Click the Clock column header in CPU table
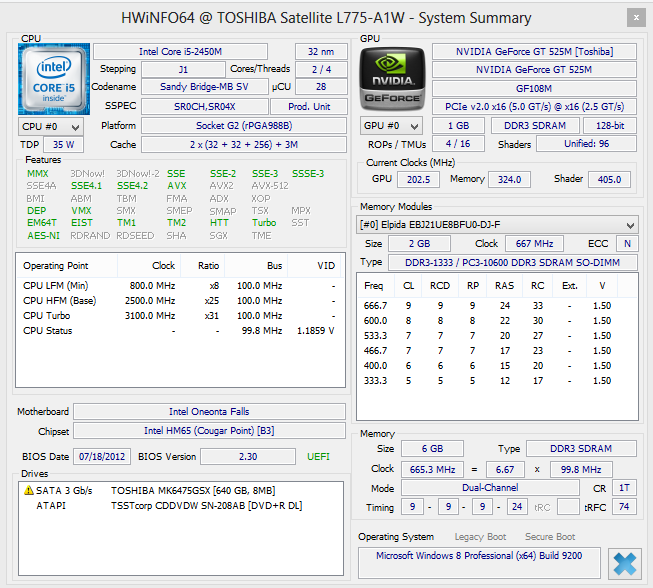 pos(149,266)
